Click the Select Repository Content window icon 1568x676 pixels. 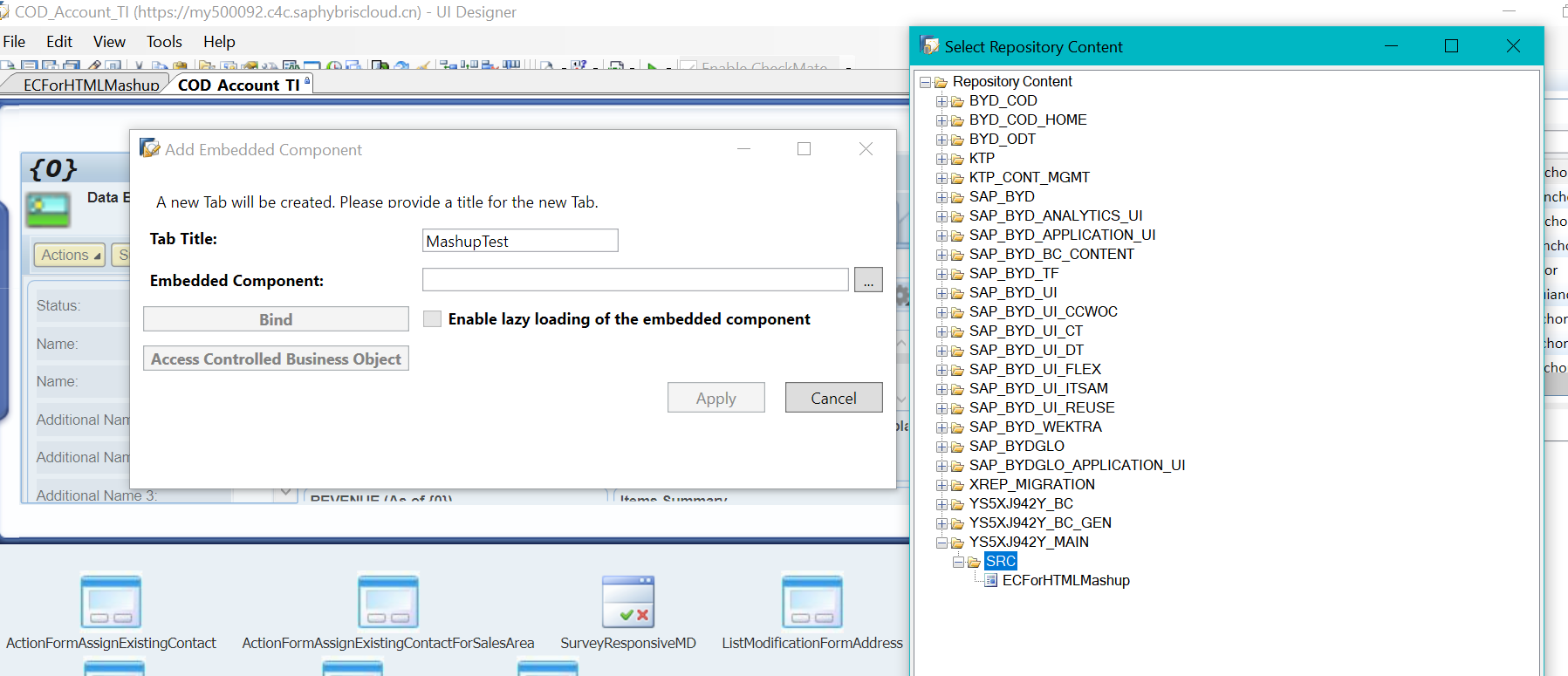[929, 46]
